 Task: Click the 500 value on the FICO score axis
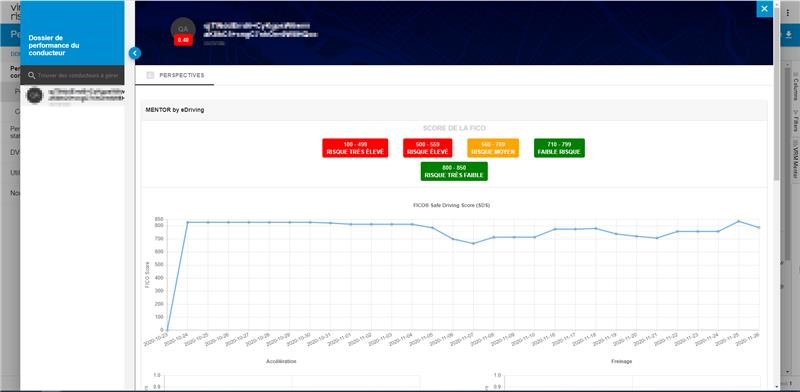[159, 264]
